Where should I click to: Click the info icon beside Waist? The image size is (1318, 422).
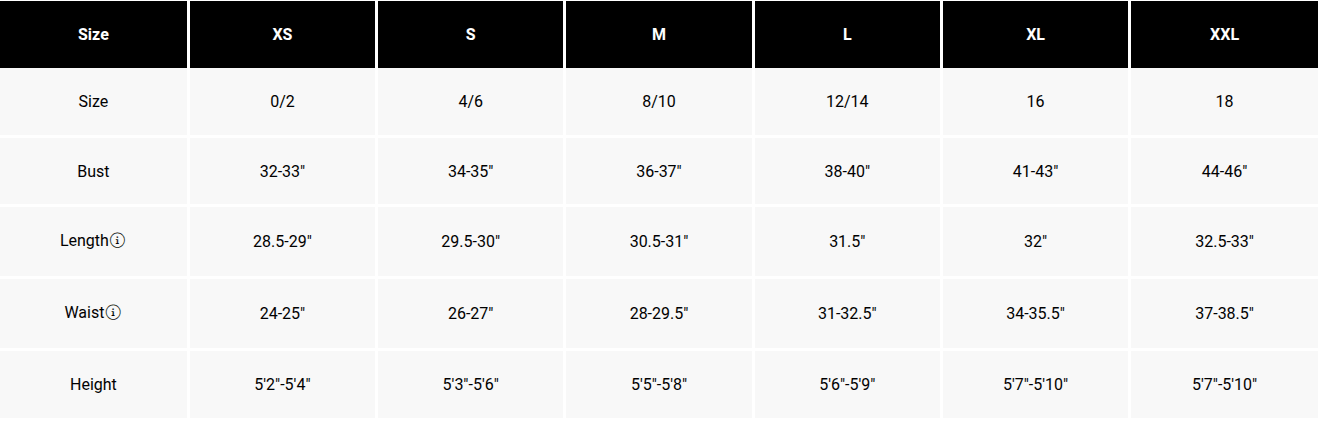113,313
